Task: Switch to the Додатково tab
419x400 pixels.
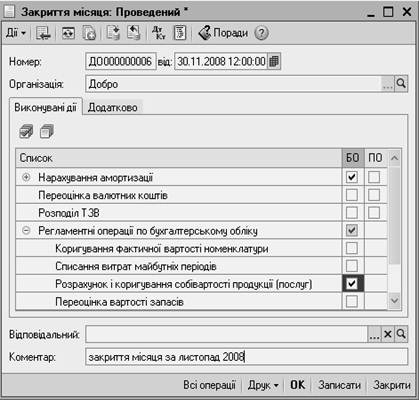Action: point(112,108)
